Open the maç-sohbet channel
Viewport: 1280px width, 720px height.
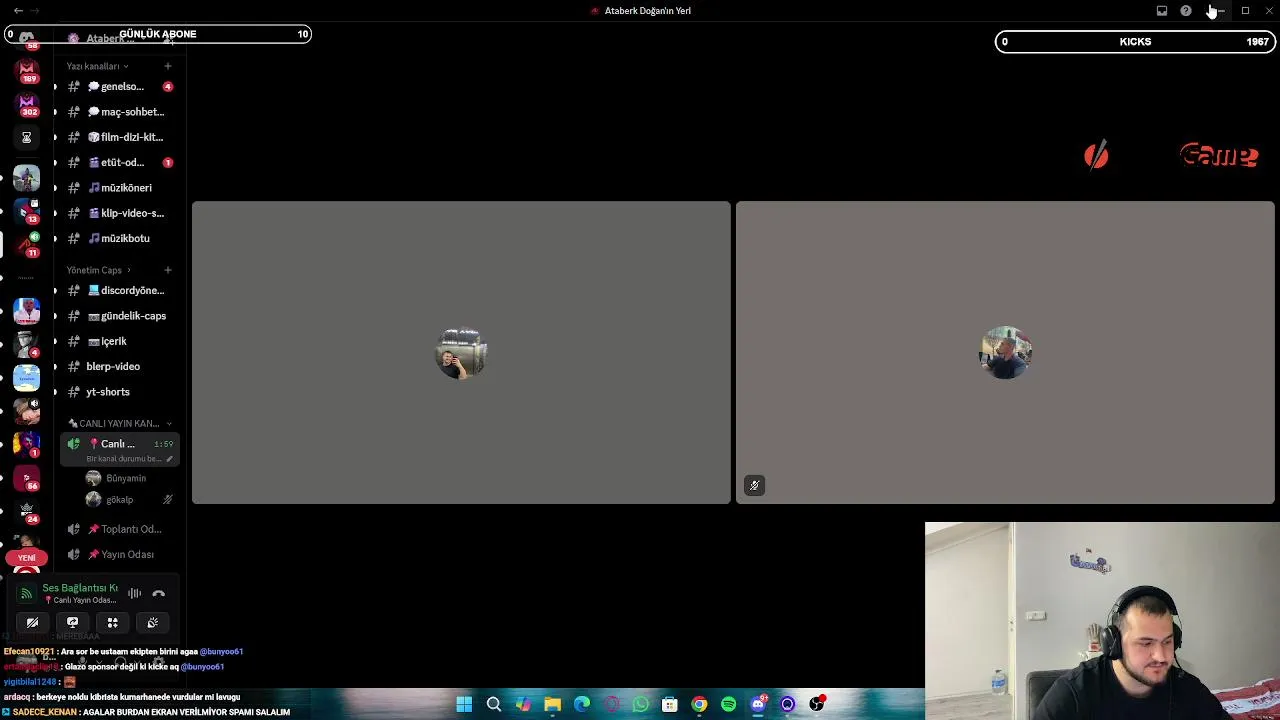click(120, 112)
